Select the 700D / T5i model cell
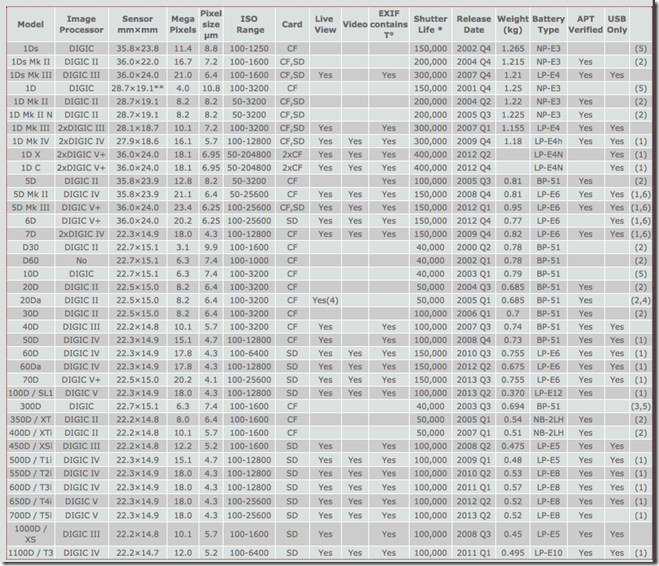Image resolution: width=659 pixels, height=566 pixels. 31,515
